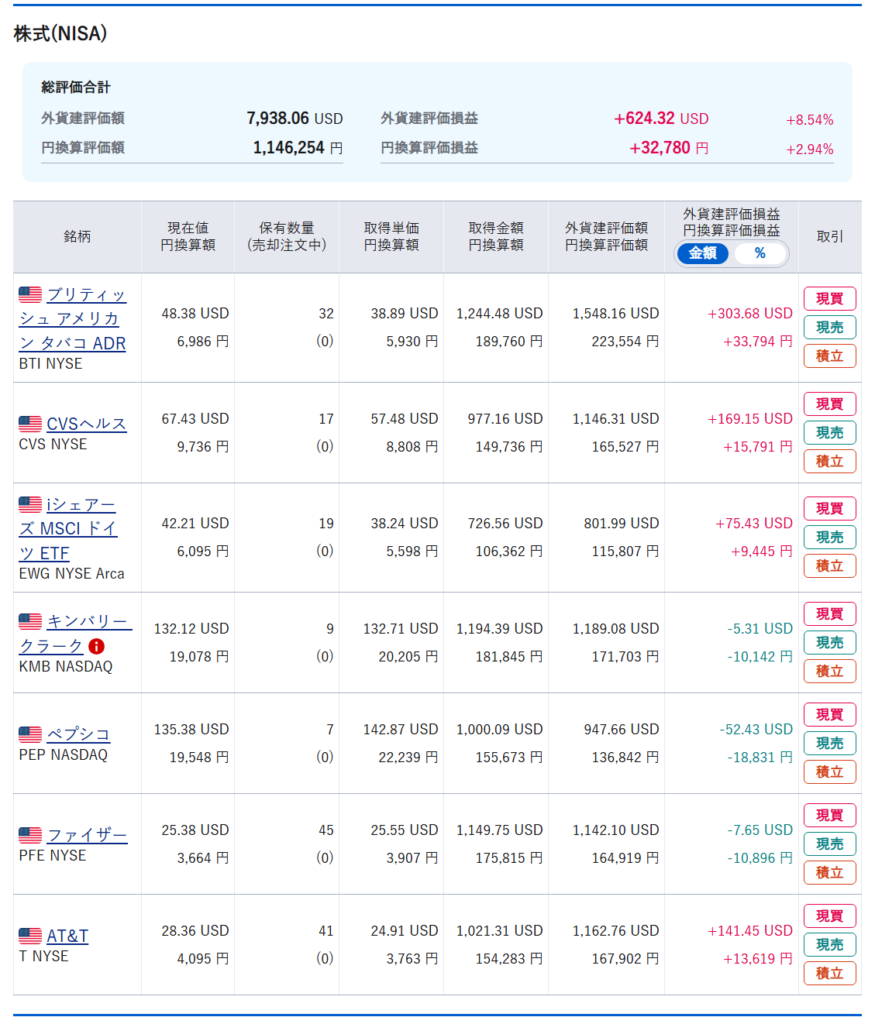Click the US flag icon for BTI
The height and width of the screenshot is (1024, 875).
[x=30, y=295]
